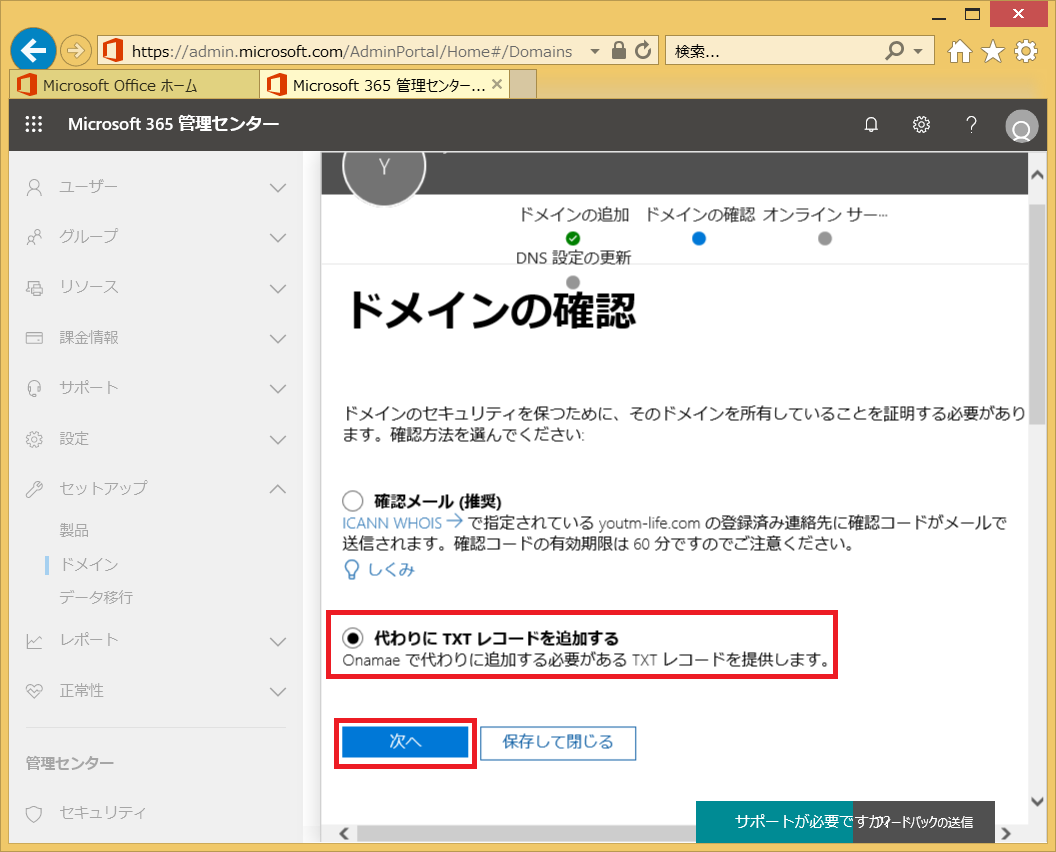Click the サポートが必要ですか? button

click(774, 822)
